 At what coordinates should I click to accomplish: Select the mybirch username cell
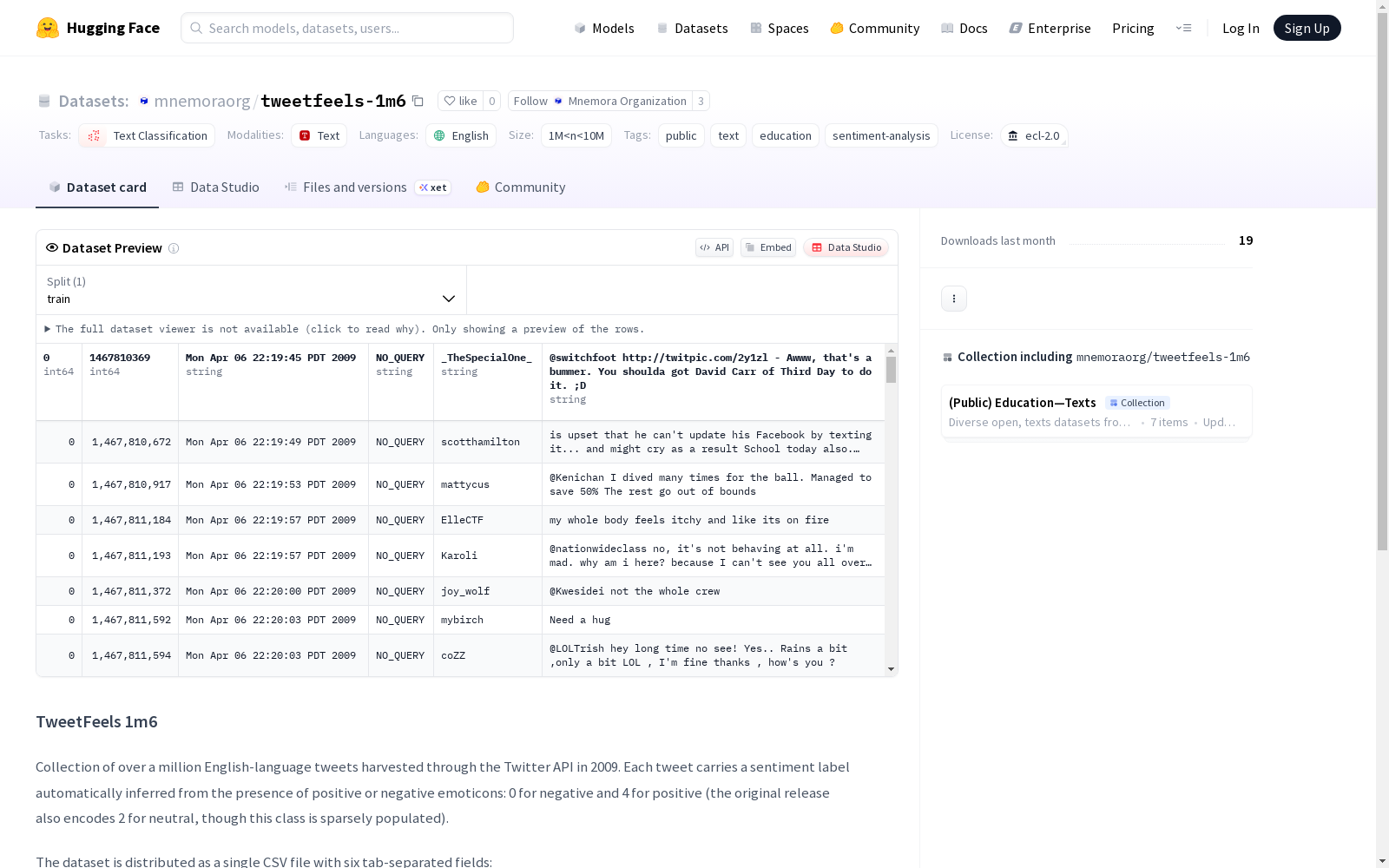[488, 620]
